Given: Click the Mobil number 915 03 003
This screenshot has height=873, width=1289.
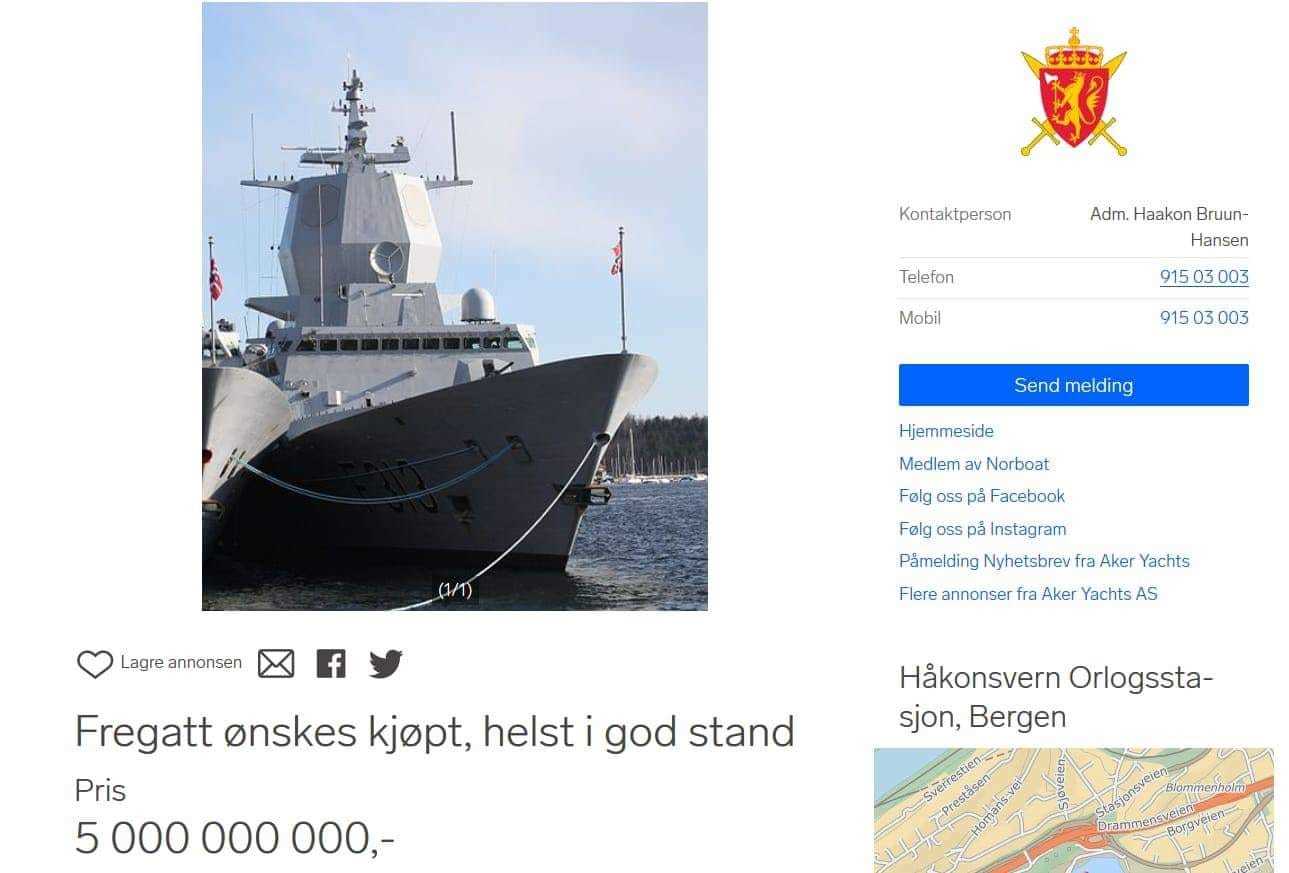Looking at the screenshot, I should tap(1204, 318).
